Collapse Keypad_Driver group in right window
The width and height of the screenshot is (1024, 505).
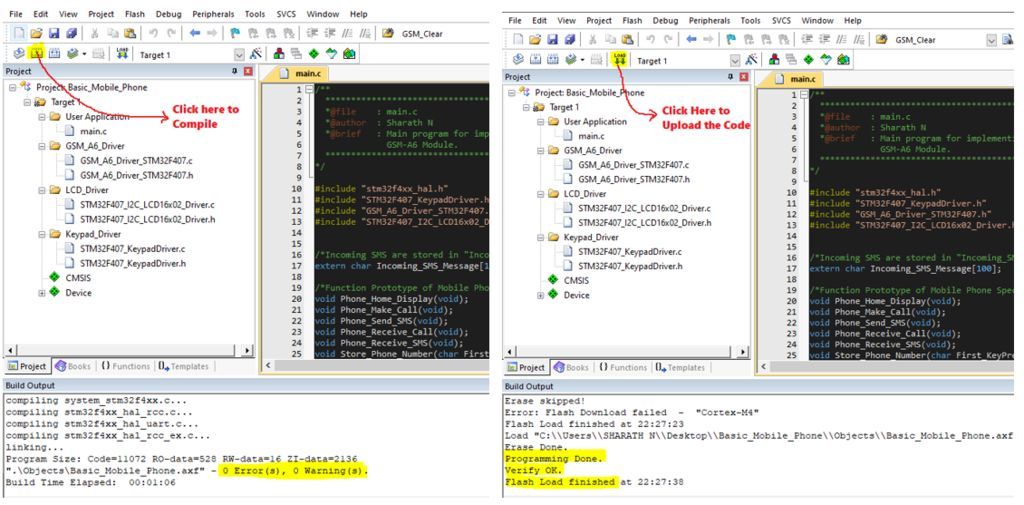pyautogui.click(x=540, y=237)
